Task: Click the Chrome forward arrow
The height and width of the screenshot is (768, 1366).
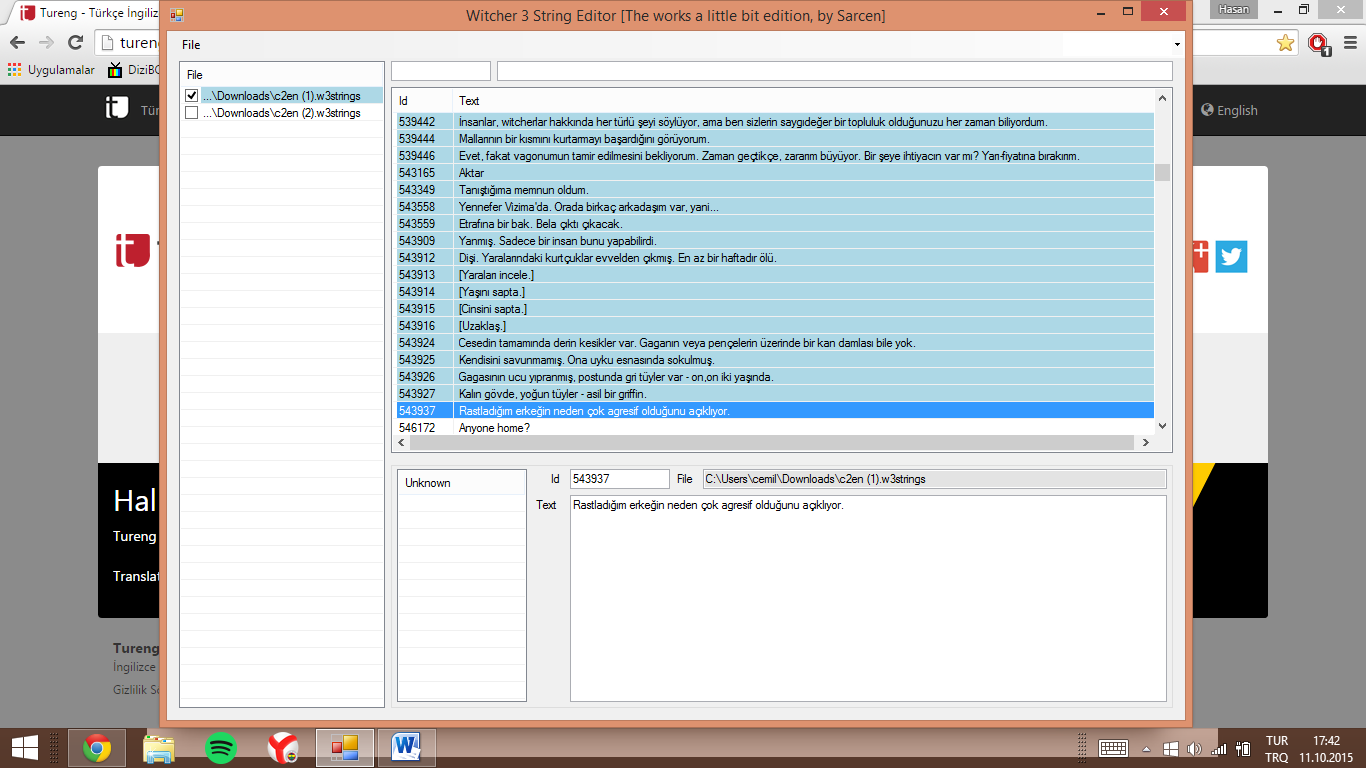Action: (46, 43)
